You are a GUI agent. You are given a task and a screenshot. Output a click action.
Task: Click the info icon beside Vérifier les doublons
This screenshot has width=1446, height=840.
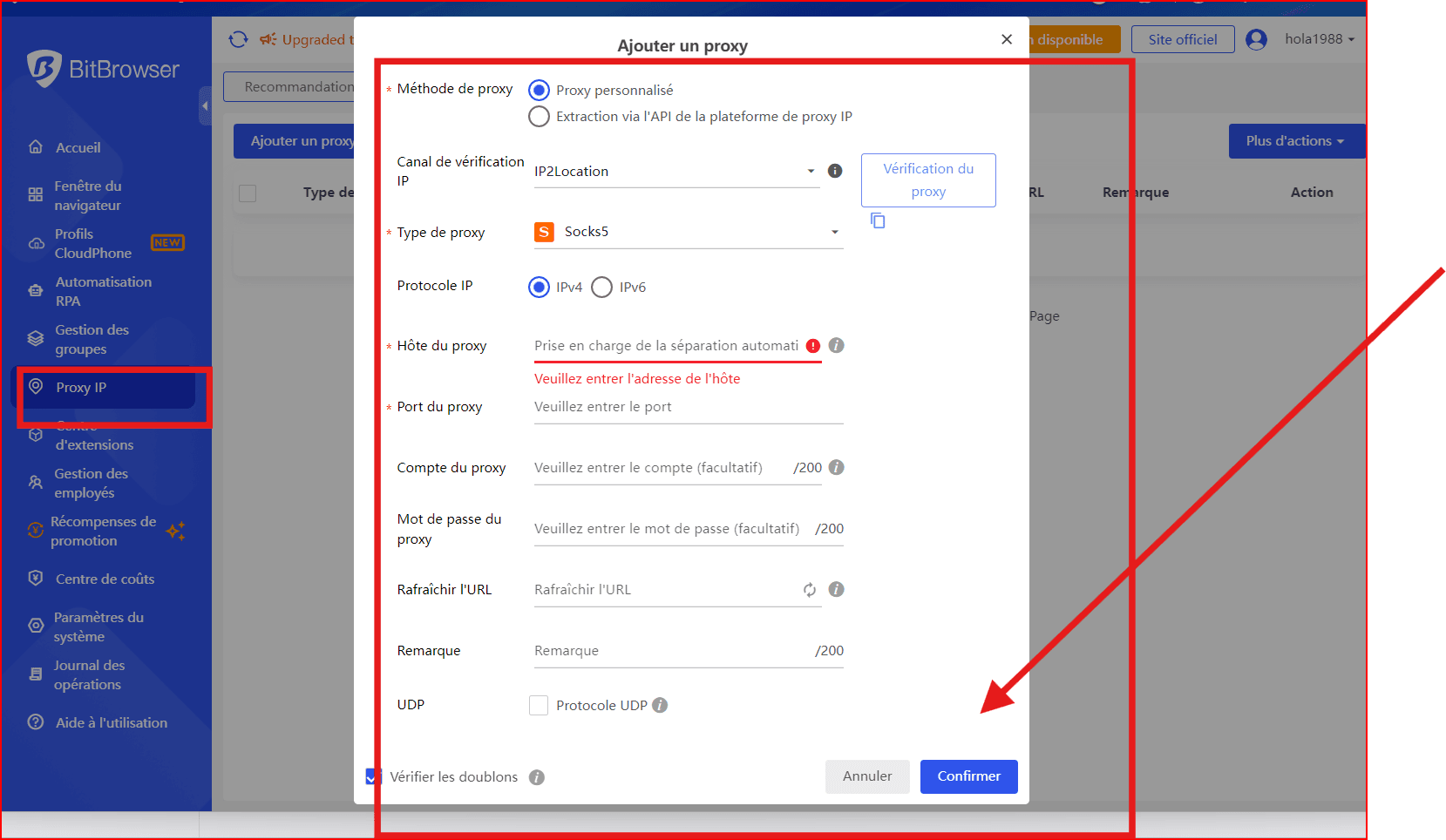tap(537, 777)
